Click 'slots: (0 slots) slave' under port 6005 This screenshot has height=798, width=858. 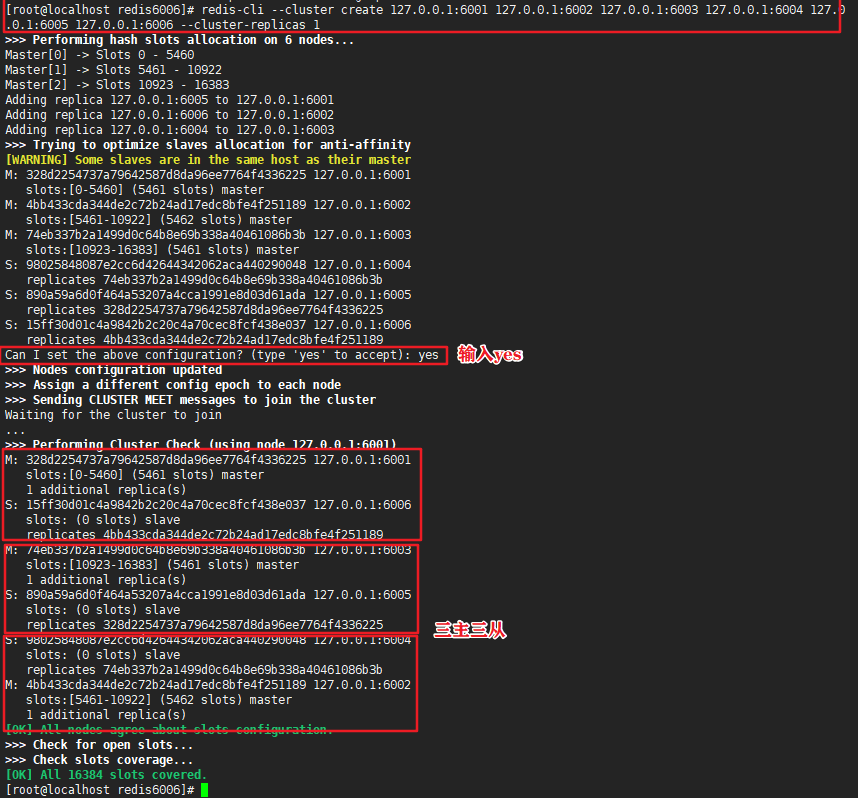pos(103,610)
